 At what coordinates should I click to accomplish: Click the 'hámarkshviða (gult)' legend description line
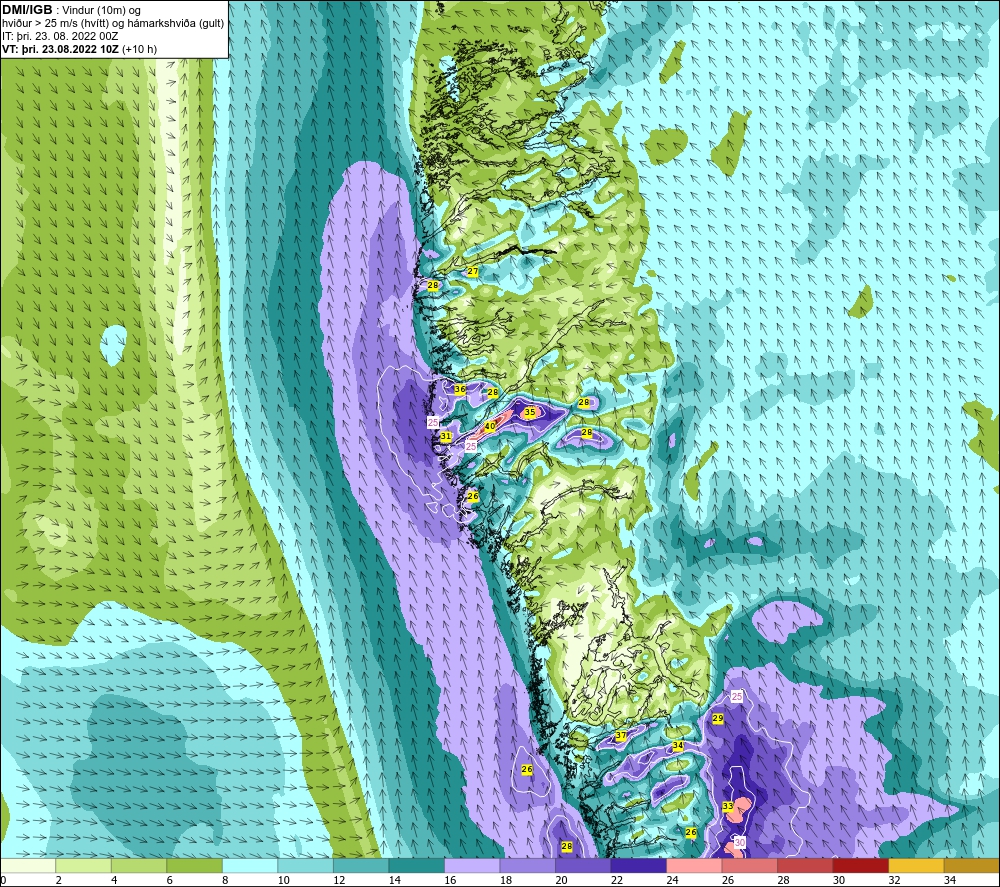(114, 23)
